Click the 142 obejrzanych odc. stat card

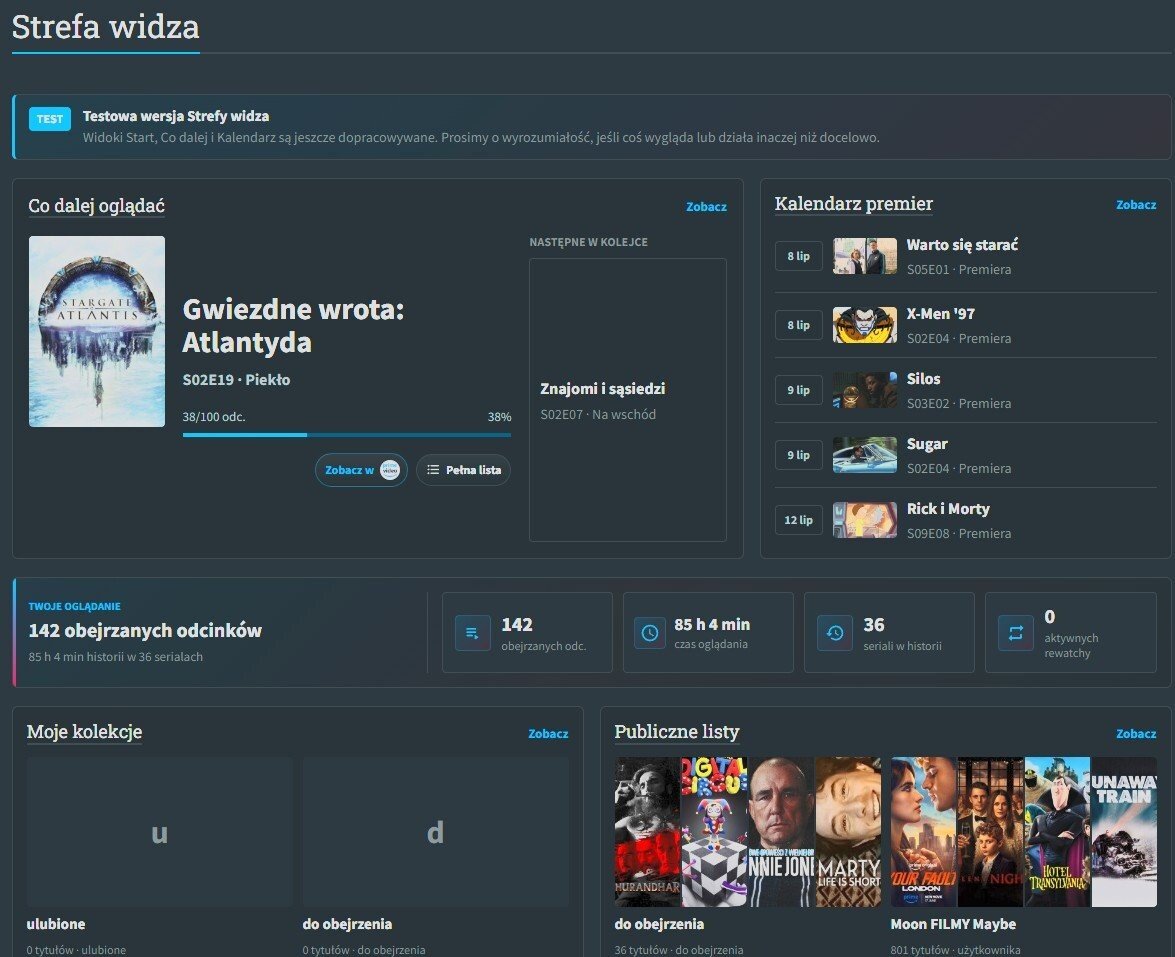(x=527, y=633)
